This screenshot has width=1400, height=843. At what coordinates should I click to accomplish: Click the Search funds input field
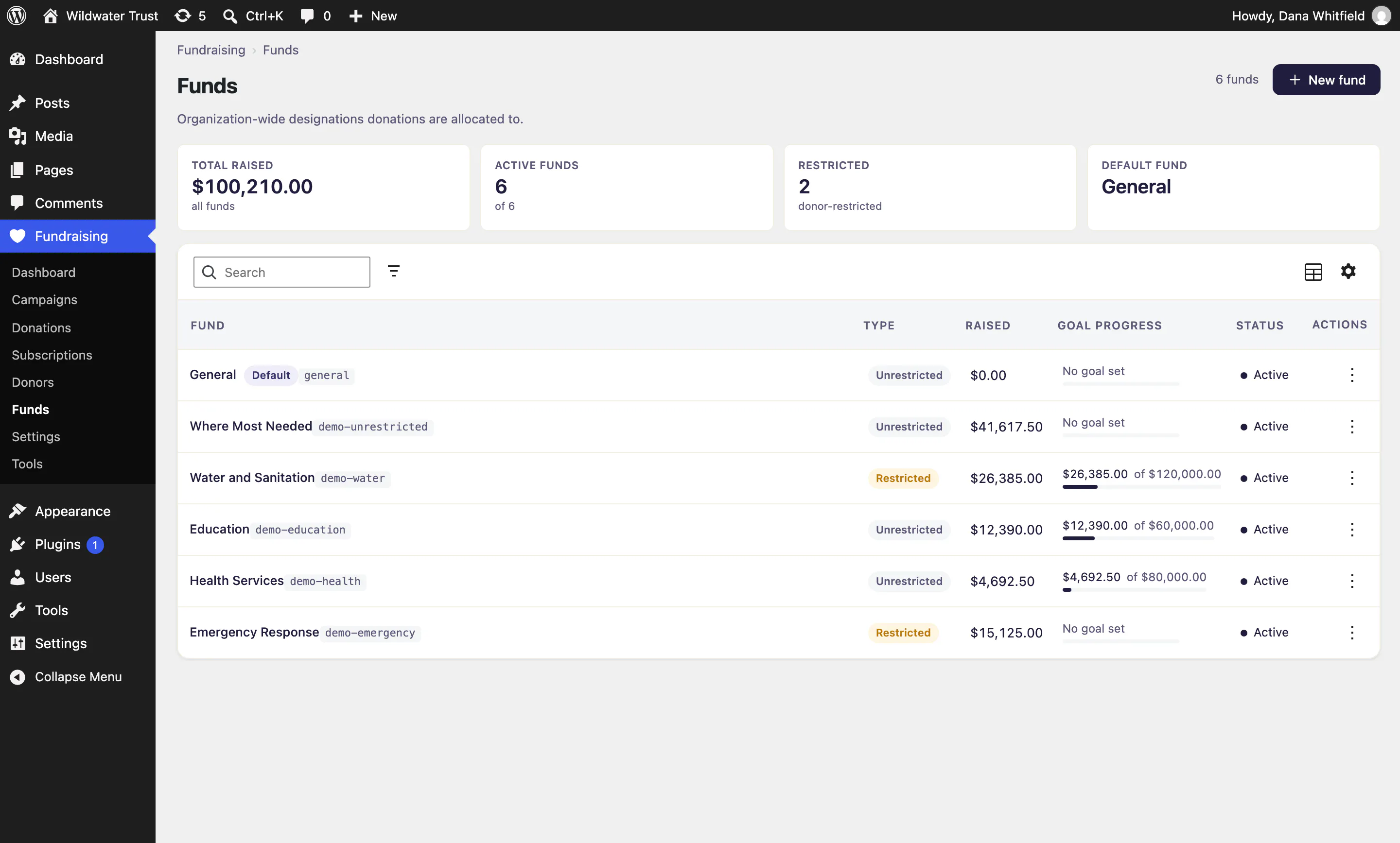click(281, 272)
